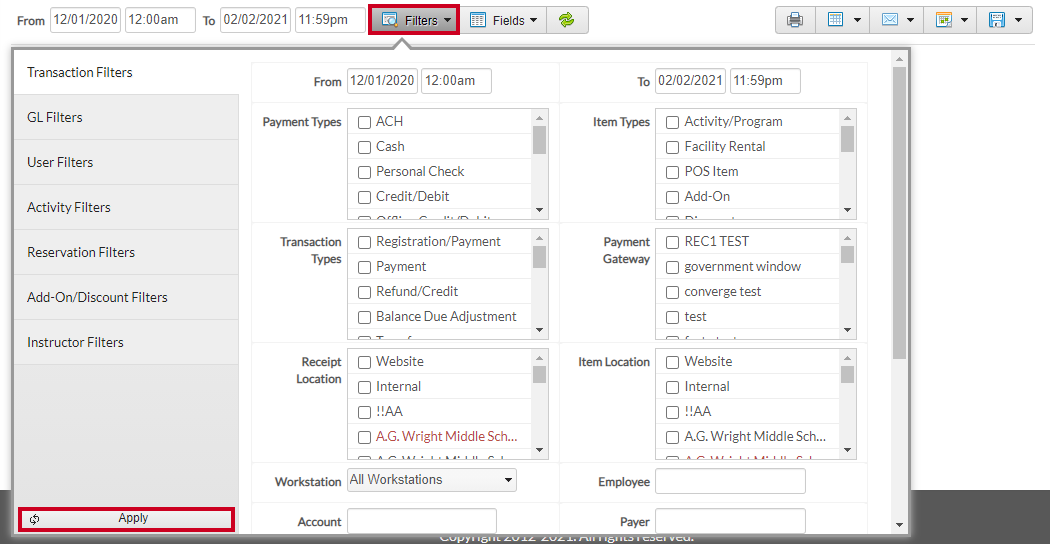Expand the save icon dropdown arrow
The width and height of the screenshot is (1050, 544).
(1019, 20)
